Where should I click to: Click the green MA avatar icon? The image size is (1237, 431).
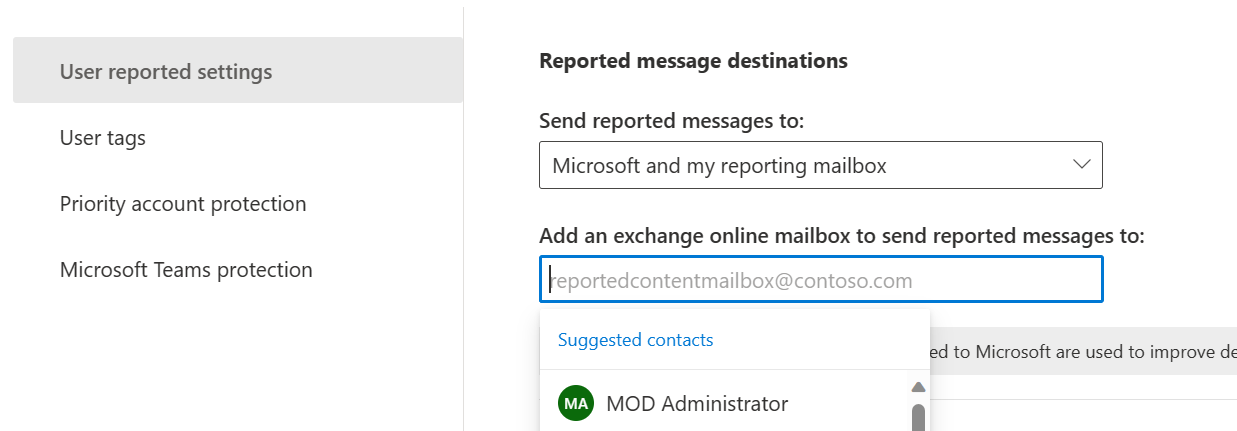(x=575, y=404)
